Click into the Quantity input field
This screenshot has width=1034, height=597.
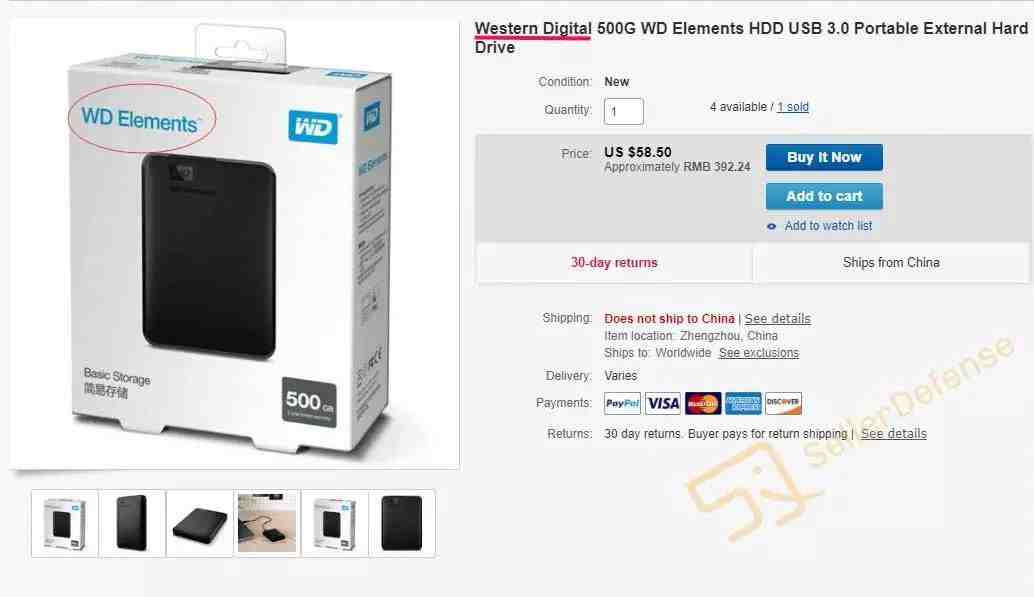(623, 111)
